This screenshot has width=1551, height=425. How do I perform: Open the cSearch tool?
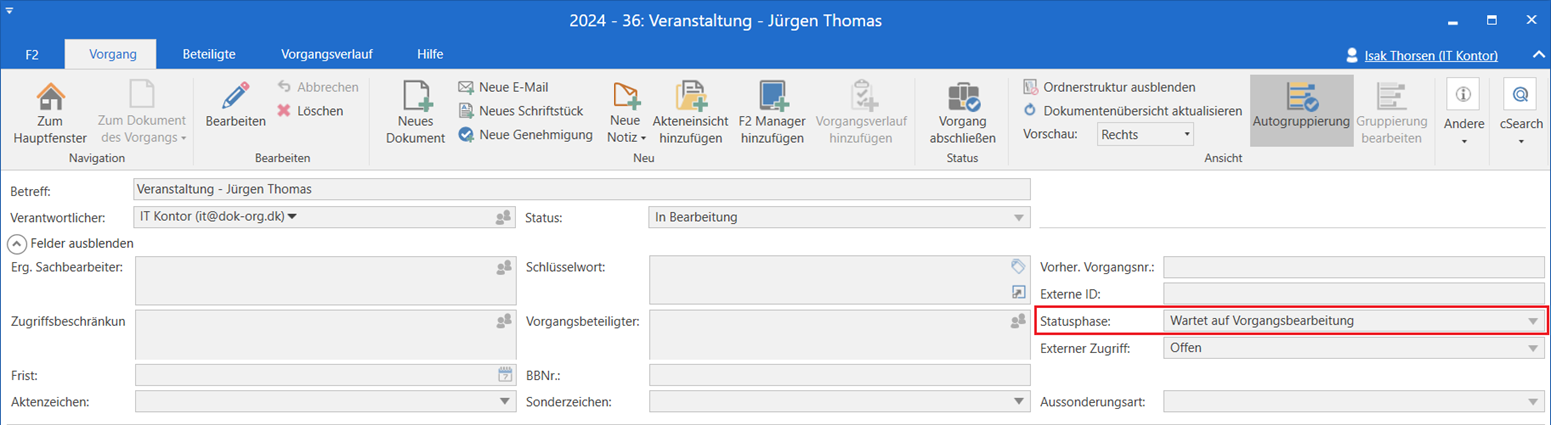[1520, 95]
